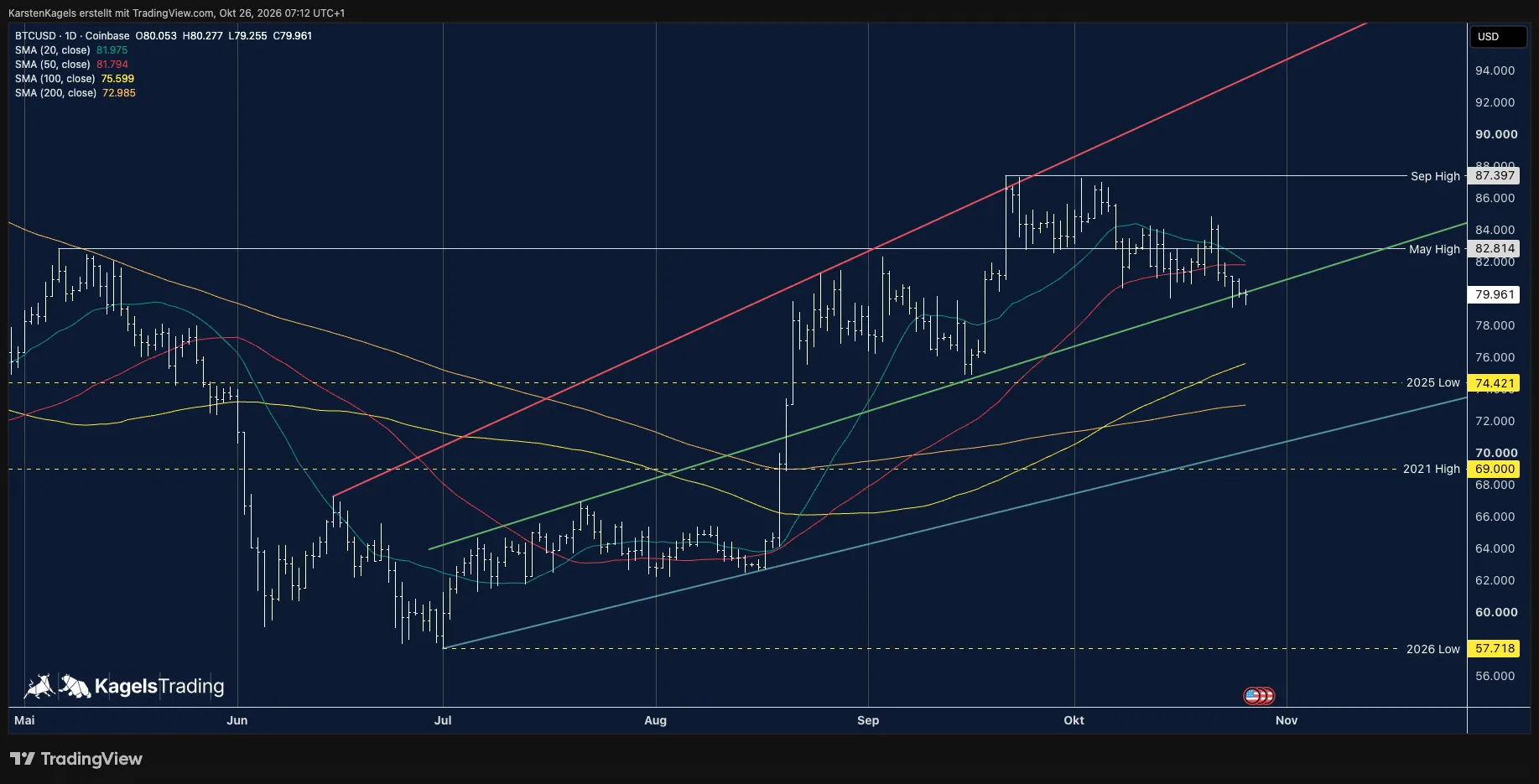Viewport: 1539px width, 784px height.
Task: Click the low value L79.255 in the header
Action: click(248, 36)
